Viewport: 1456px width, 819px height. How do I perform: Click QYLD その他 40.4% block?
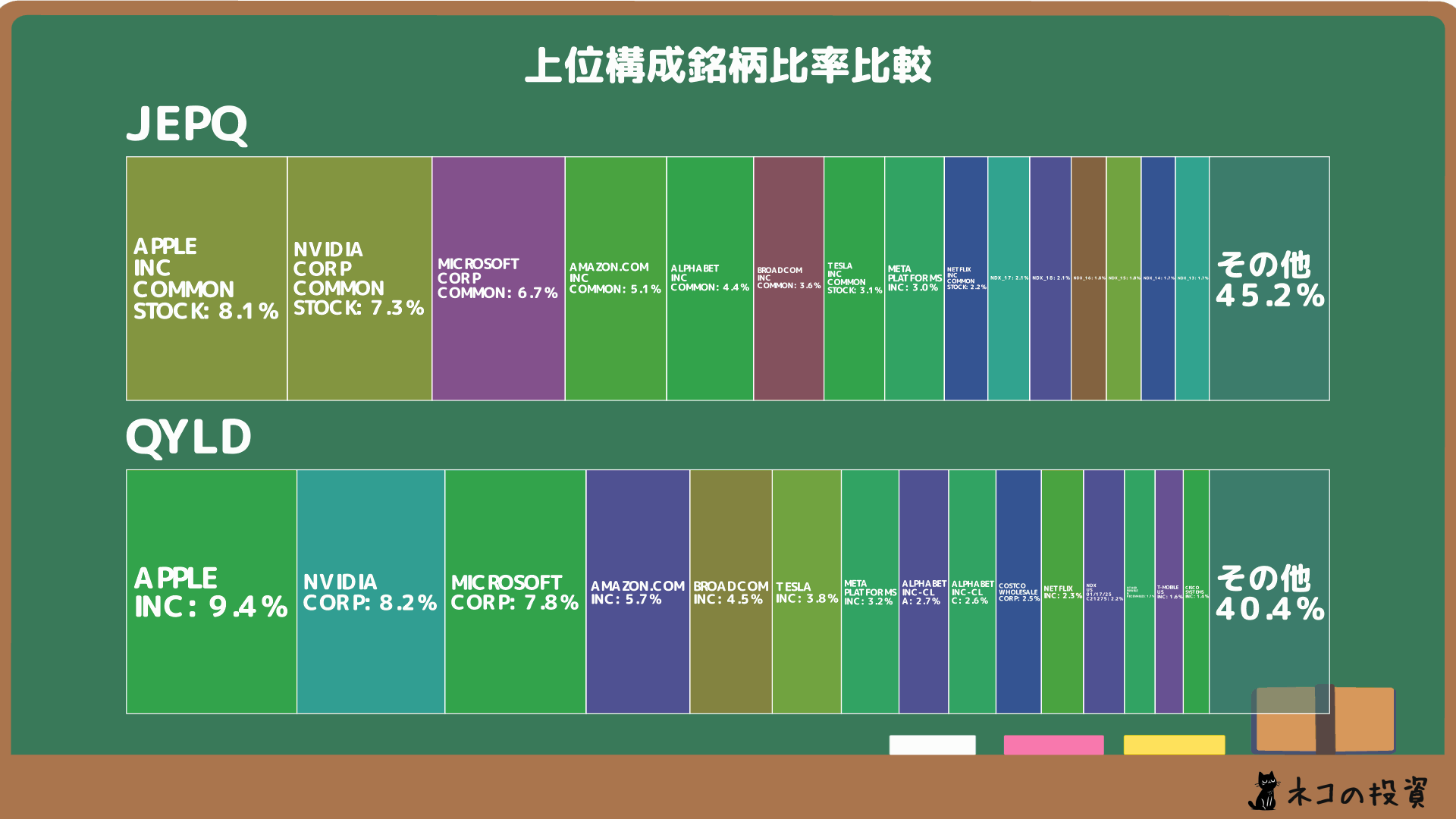tap(1269, 591)
